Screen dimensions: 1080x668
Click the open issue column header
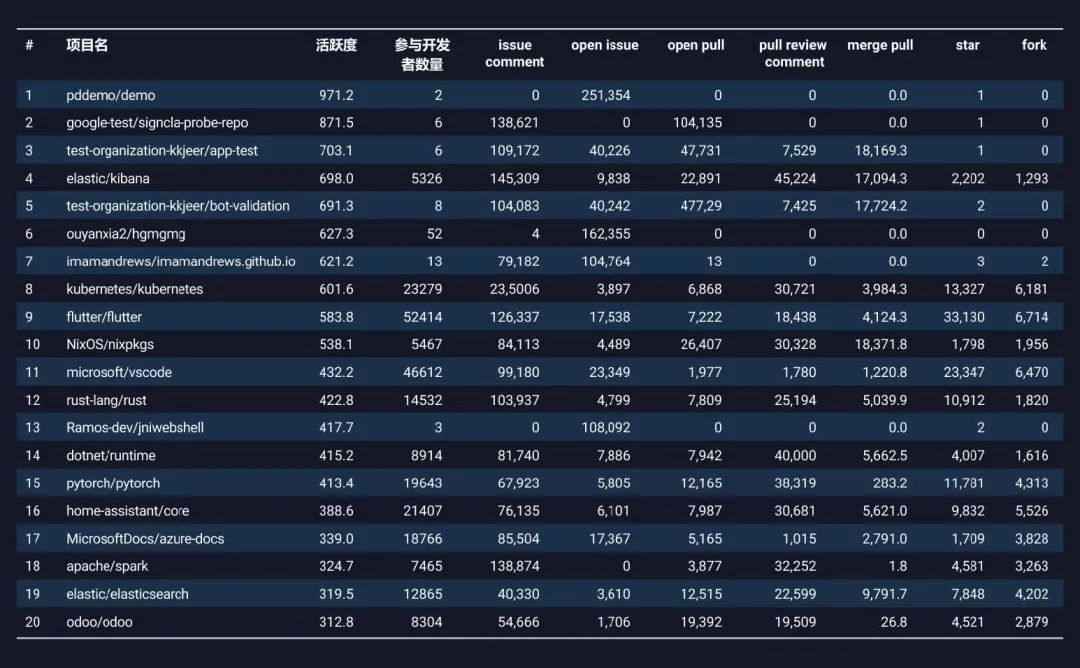click(605, 45)
